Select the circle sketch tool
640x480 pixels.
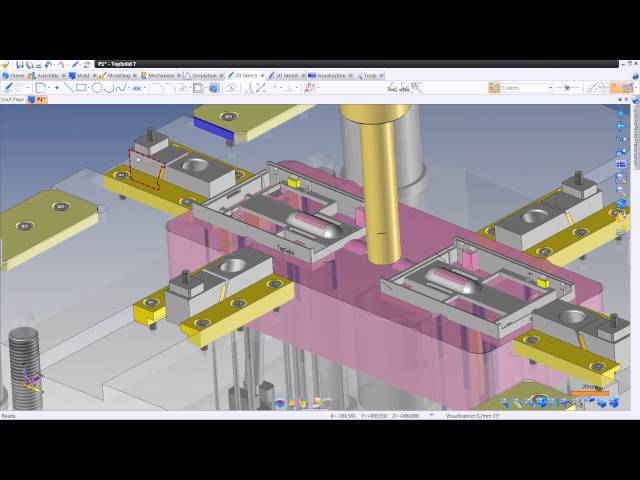pos(97,88)
